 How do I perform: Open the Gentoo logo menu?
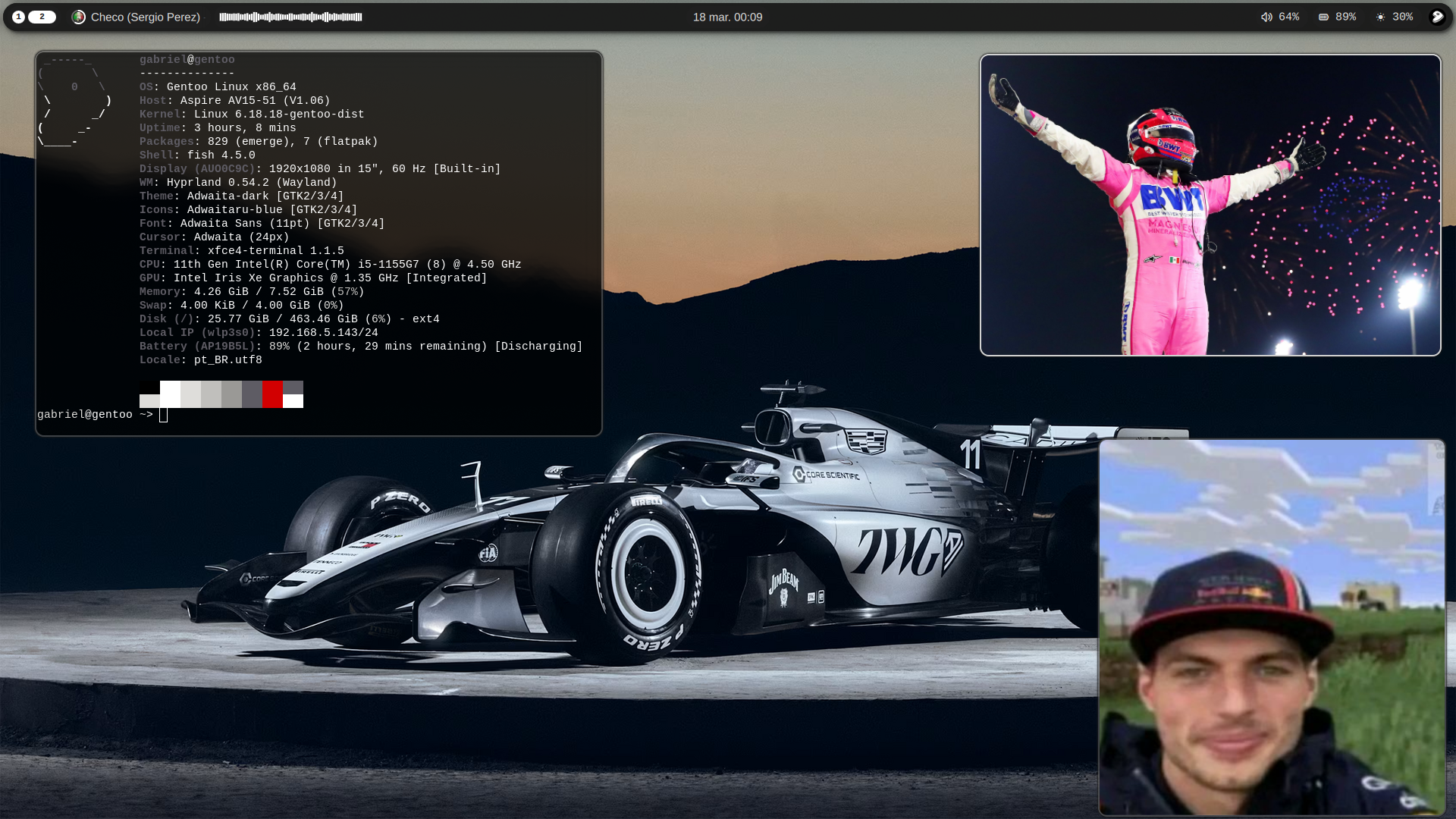click(1437, 17)
